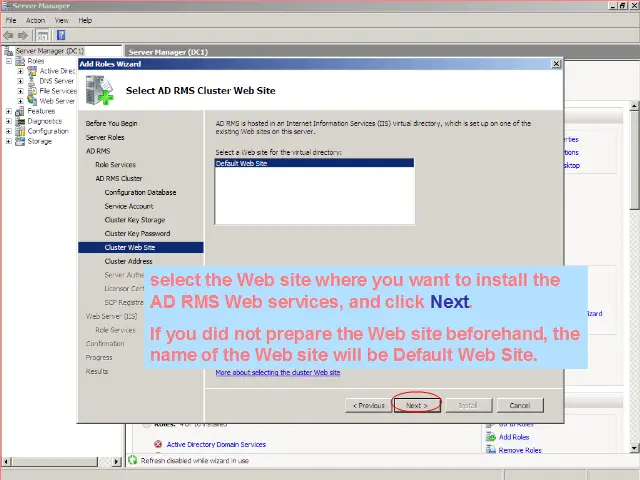Click the AD RMS wizard step
This screenshot has width=640, height=480.
(x=98, y=151)
